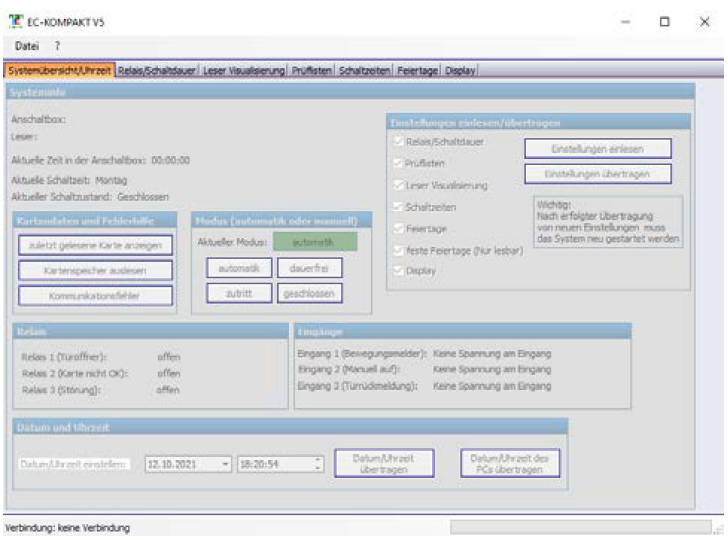This screenshot has height=540, width=728.
Task: Set mode to geschlossen
Action: pos(310,293)
